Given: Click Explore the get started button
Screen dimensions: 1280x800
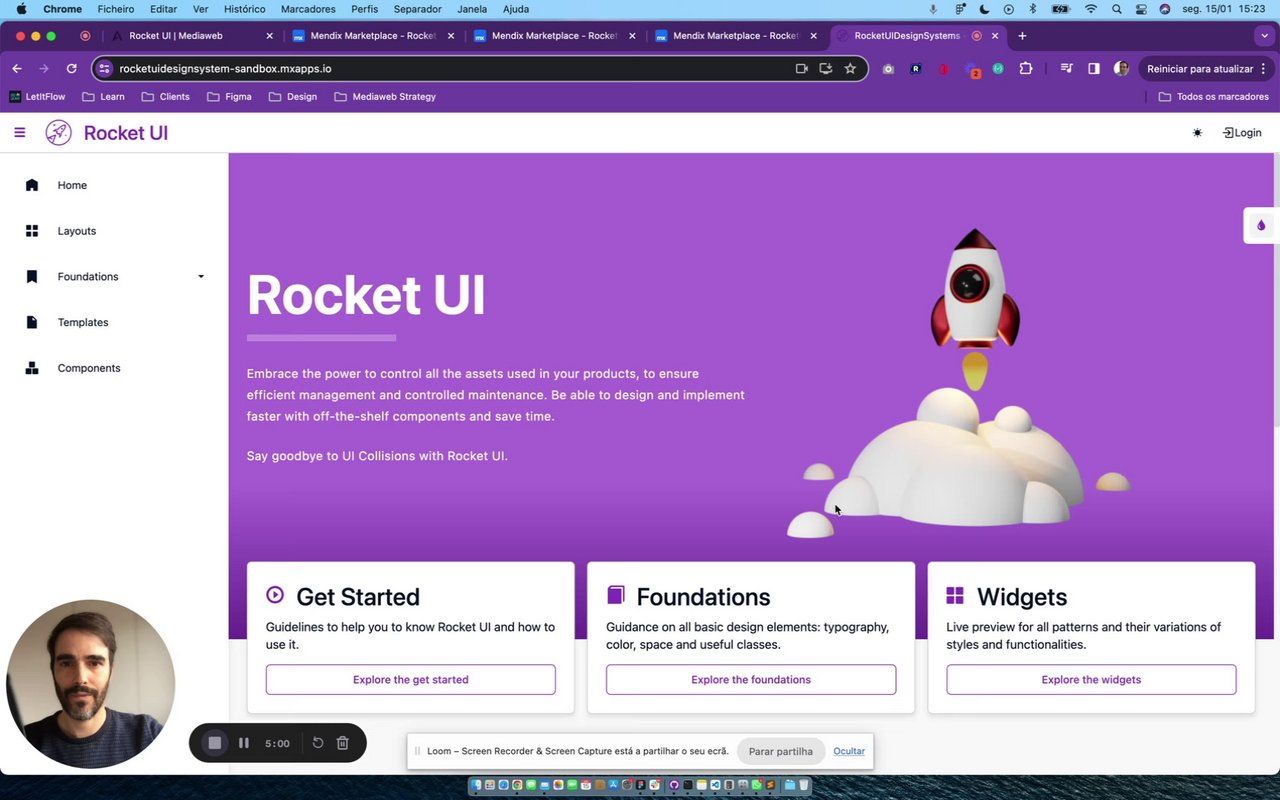Looking at the screenshot, I should (411, 679).
